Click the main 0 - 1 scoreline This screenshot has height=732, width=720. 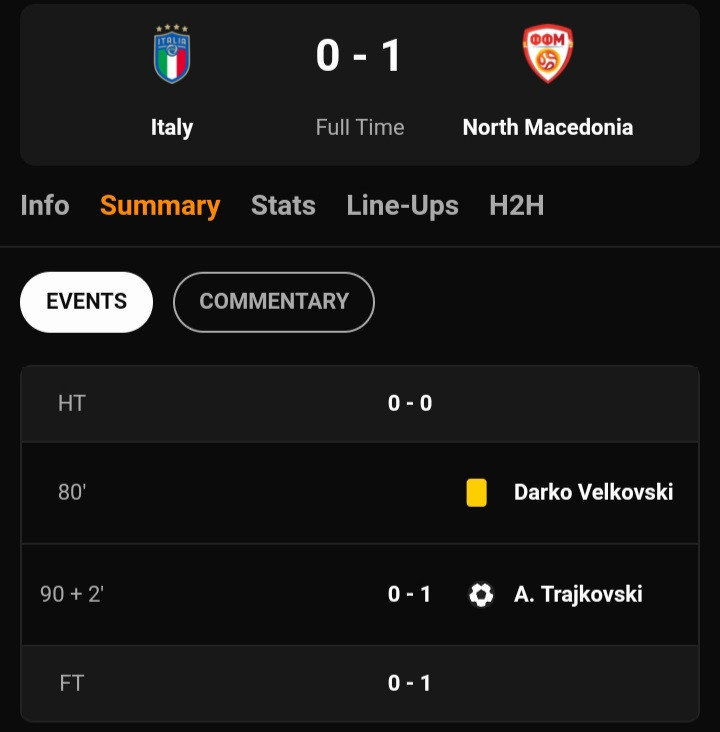(x=359, y=56)
